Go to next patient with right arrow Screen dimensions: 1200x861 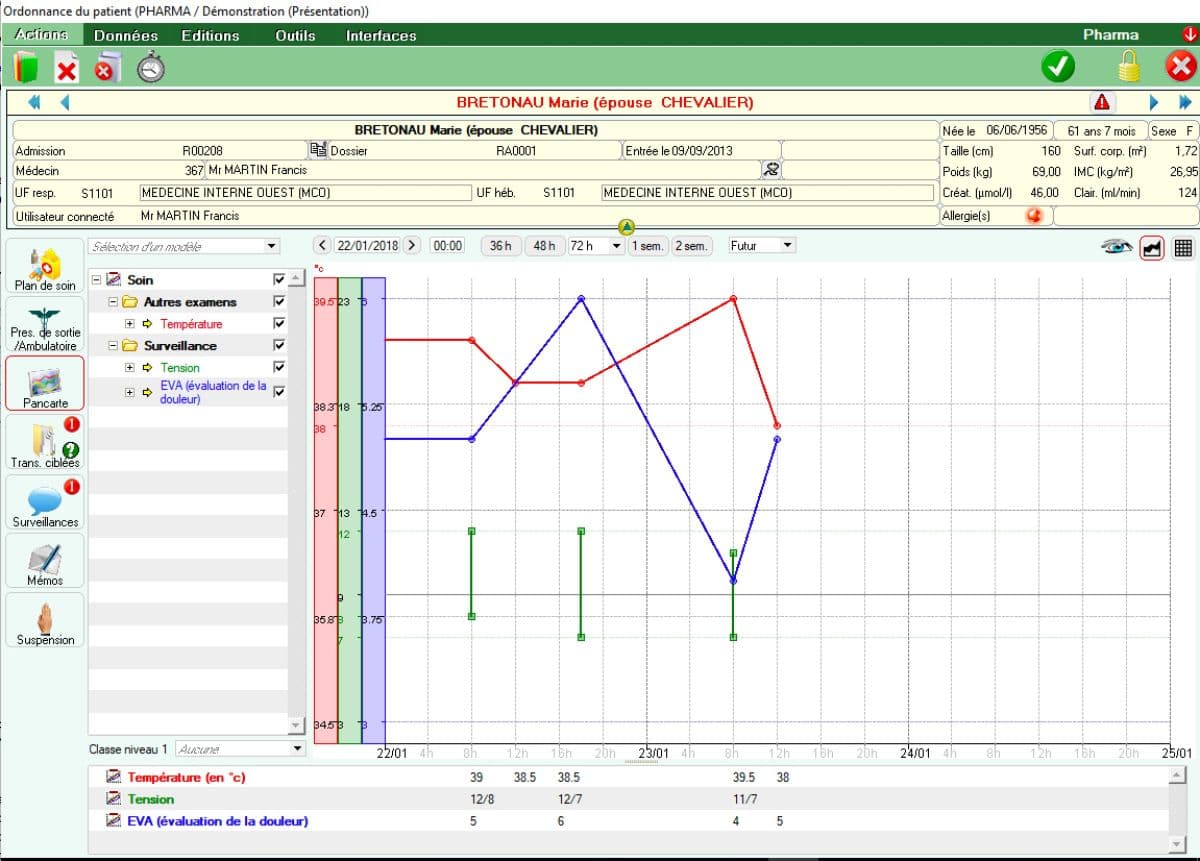click(x=1154, y=102)
